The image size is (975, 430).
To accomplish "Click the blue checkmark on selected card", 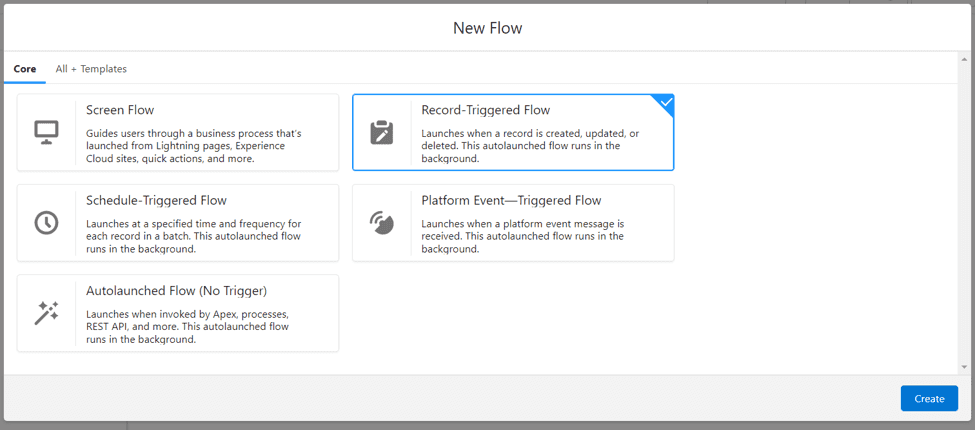I will [x=665, y=103].
